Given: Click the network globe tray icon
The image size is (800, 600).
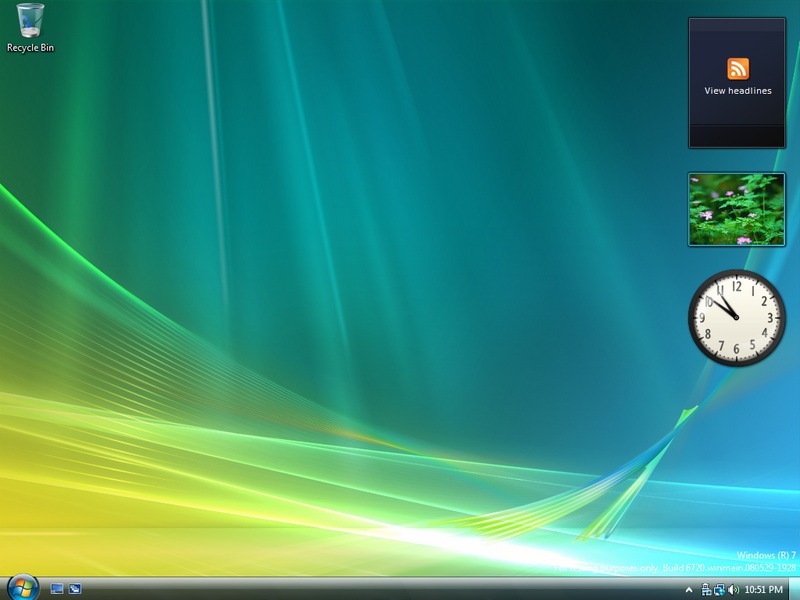Looking at the screenshot, I should point(719,590).
